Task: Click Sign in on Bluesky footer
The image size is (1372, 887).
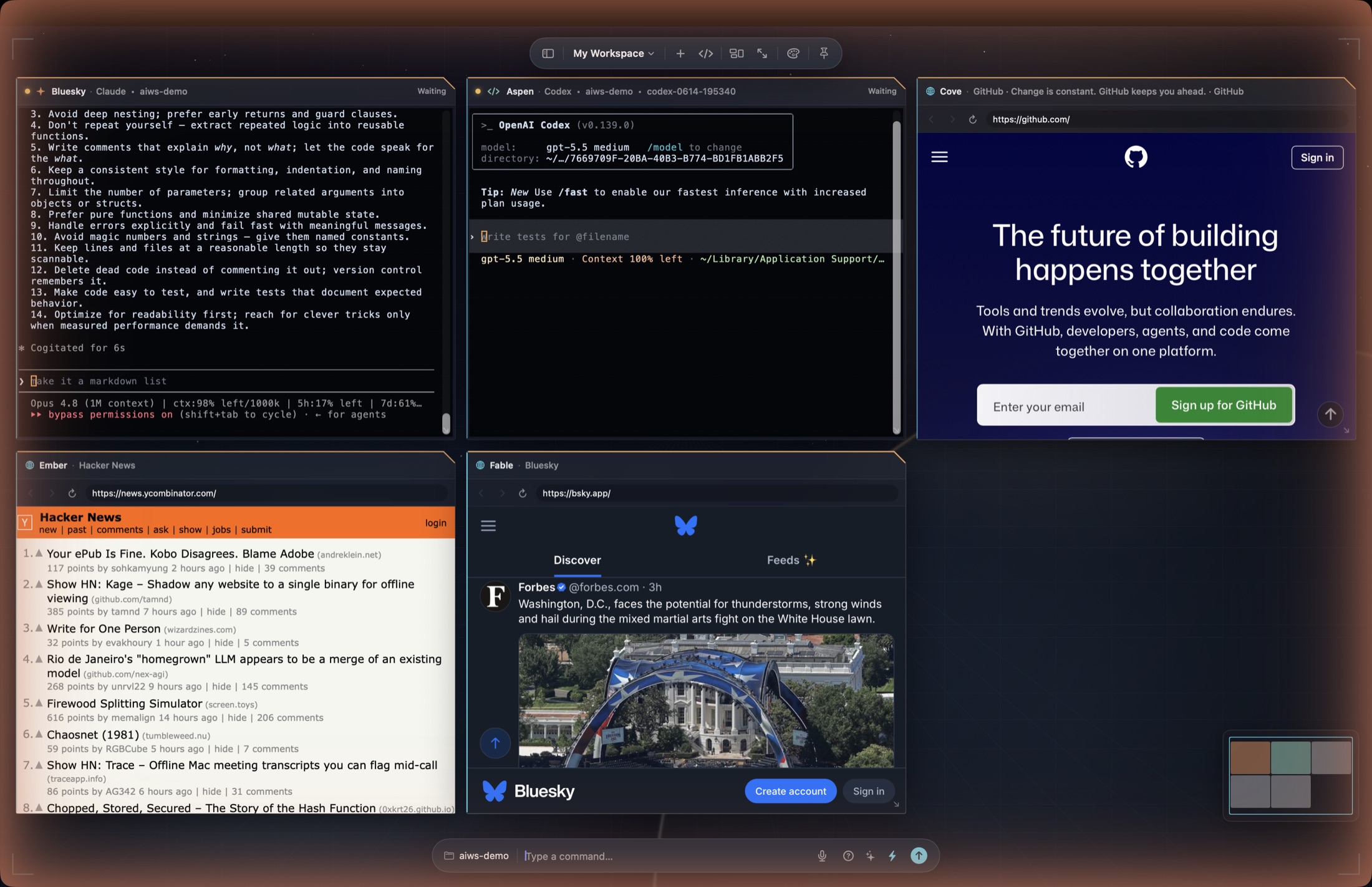Action: tap(868, 791)
